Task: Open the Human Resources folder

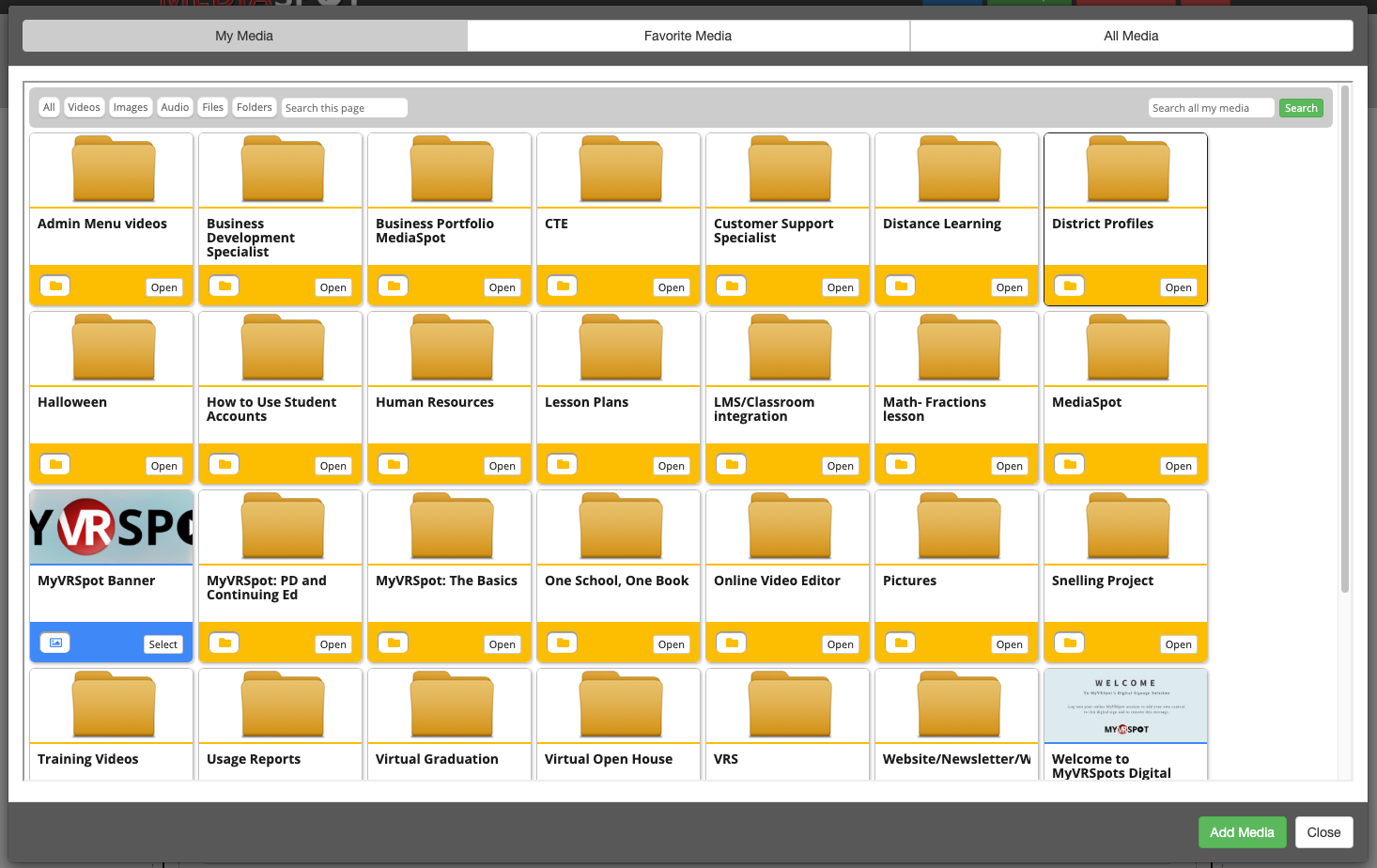Action: (x=503, y=466)
